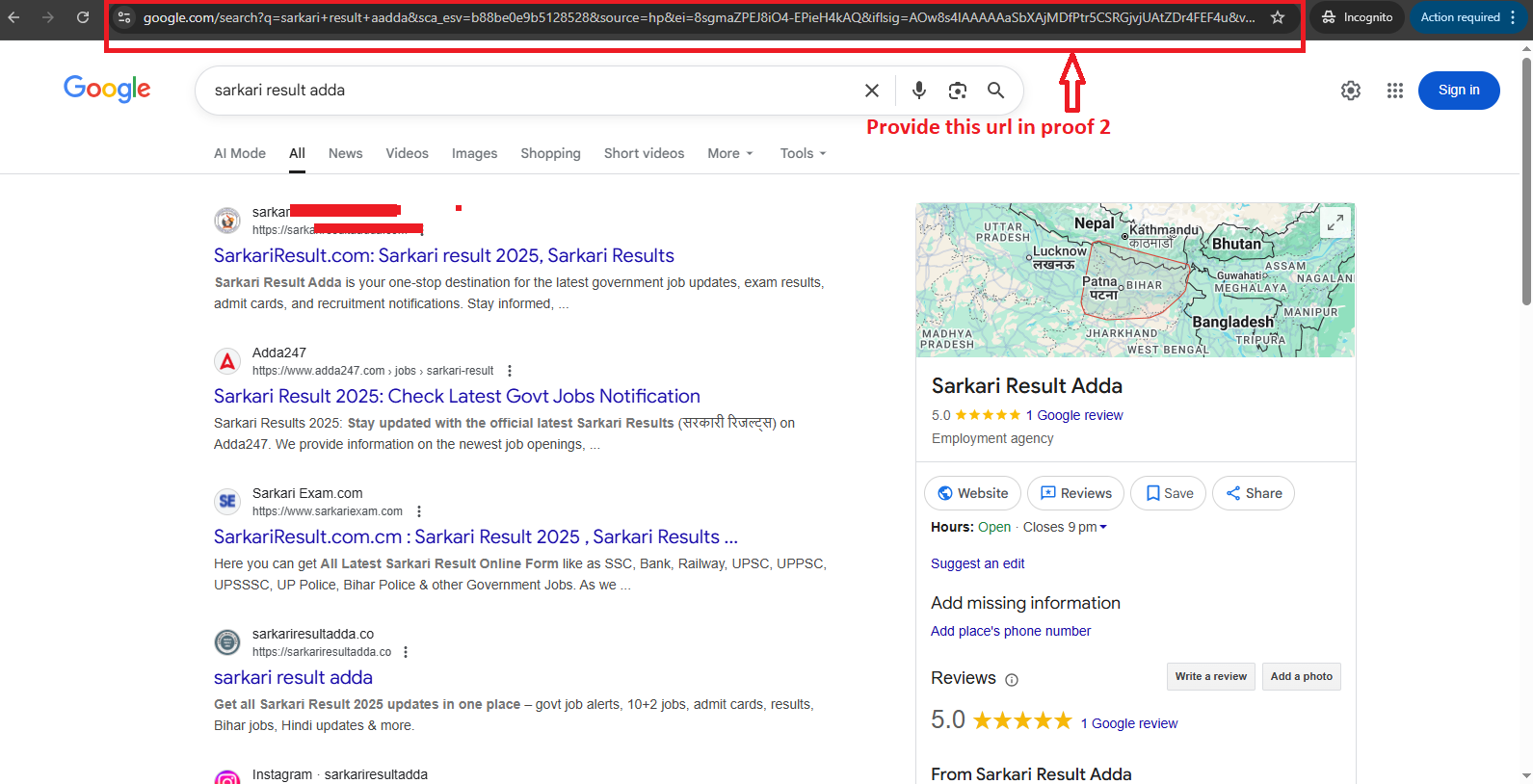Expand the map to full view
The image size is (1533, 784).
pos(1335,222)
